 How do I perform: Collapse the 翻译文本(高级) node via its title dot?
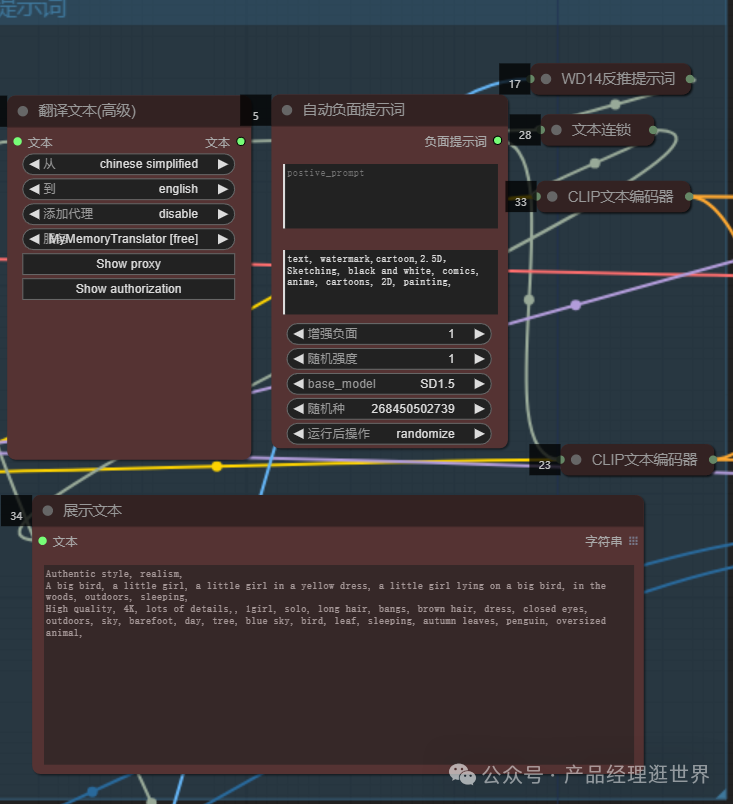[23, 111]
